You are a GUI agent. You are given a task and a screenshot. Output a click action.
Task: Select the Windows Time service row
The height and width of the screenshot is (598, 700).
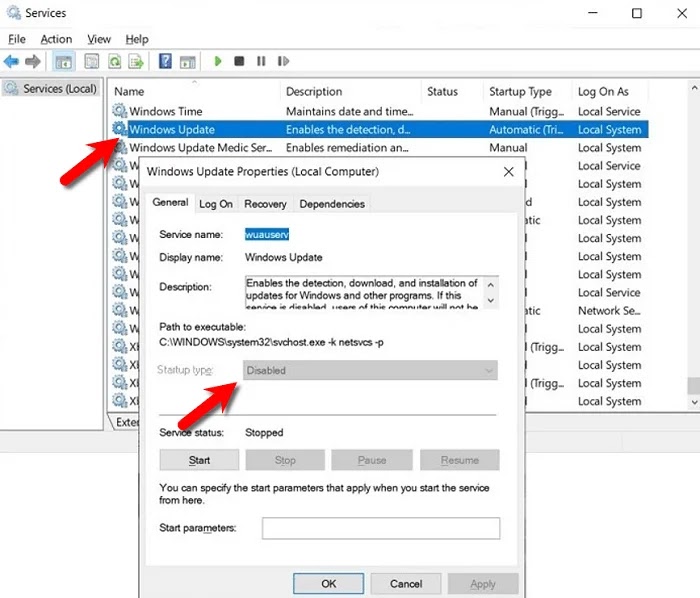pyautogui.click(x=379, y=111)
